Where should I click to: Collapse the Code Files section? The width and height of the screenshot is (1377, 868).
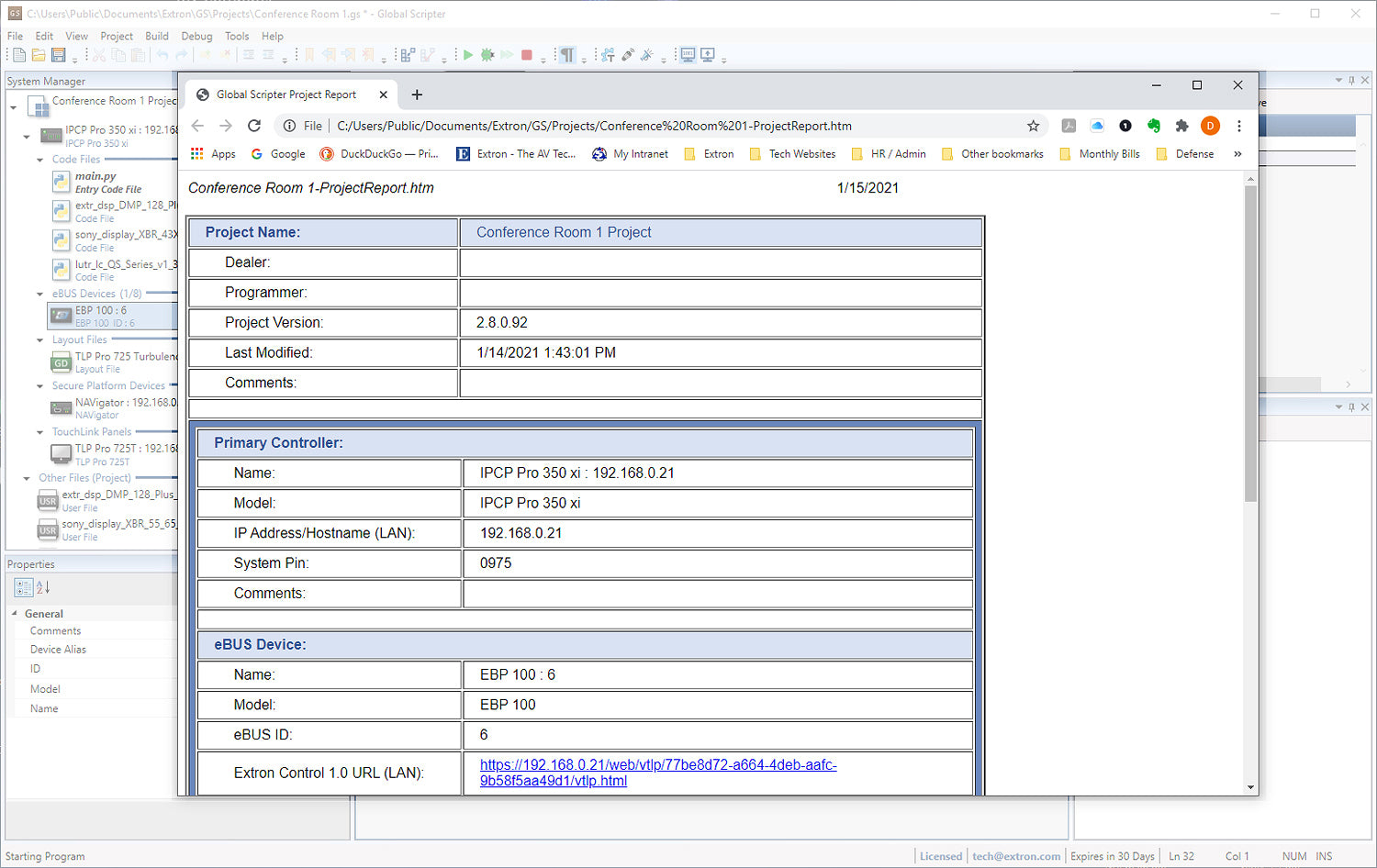coord(40,160)
